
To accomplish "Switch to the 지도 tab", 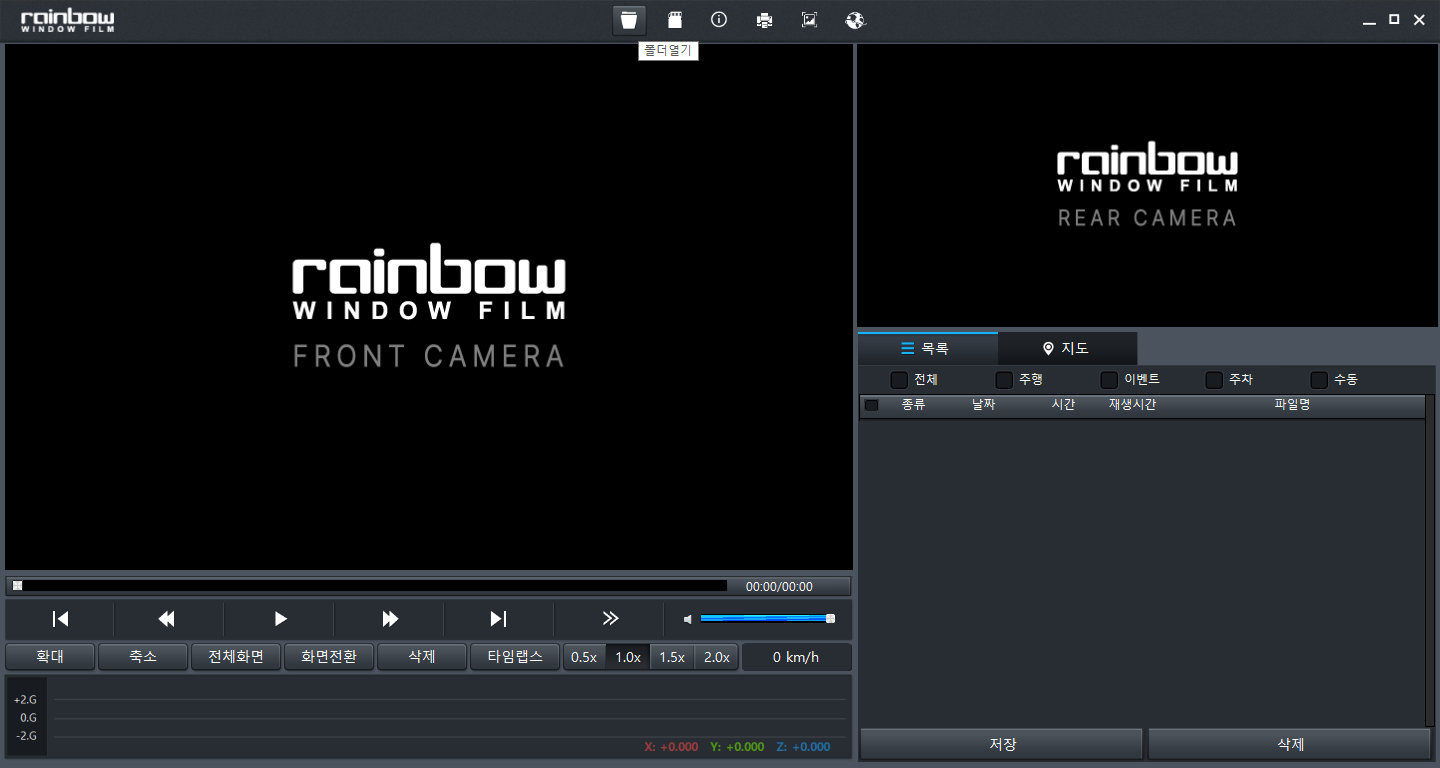I will (1066, 348).
